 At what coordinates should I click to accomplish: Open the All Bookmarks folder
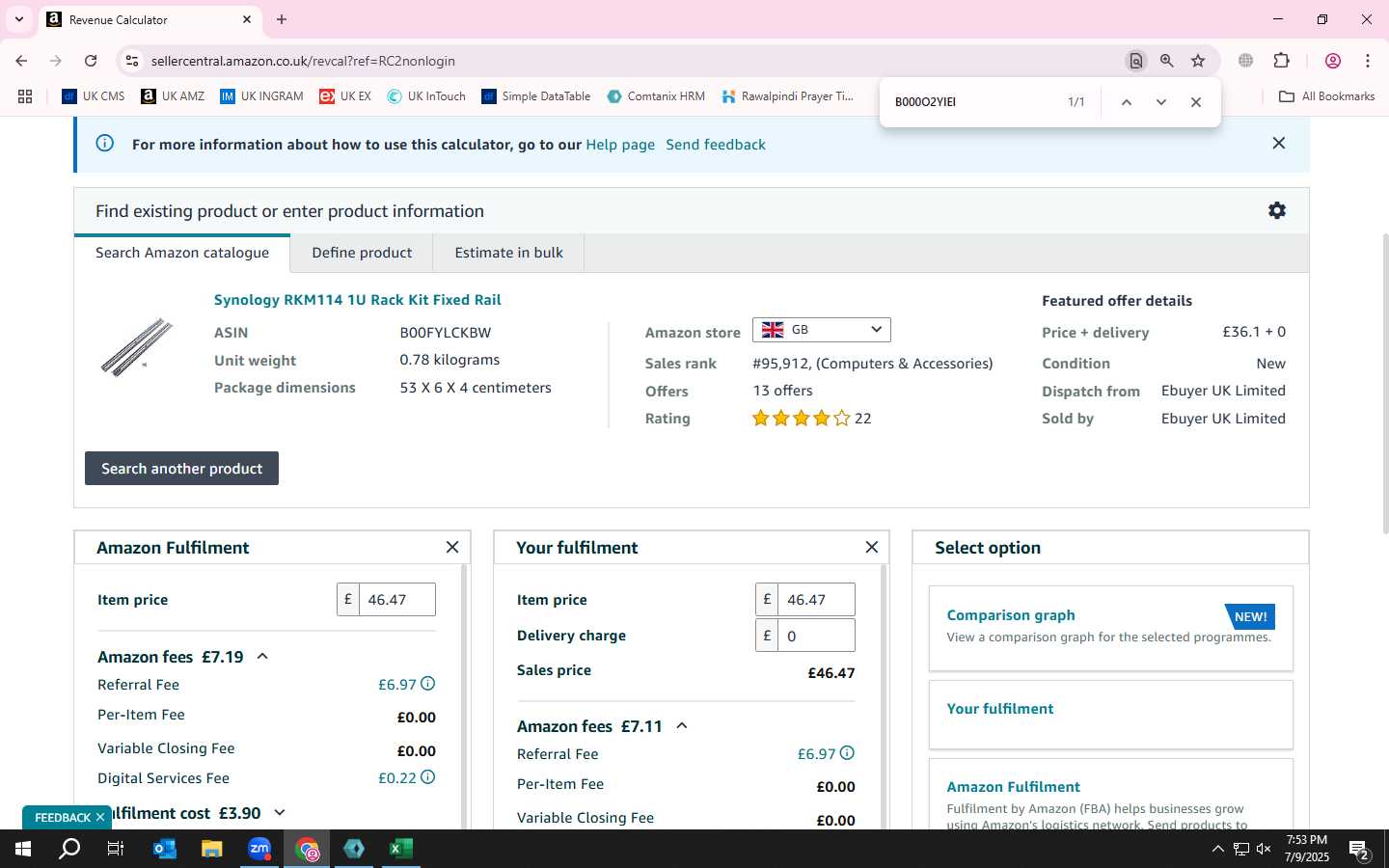point(1326,96)
